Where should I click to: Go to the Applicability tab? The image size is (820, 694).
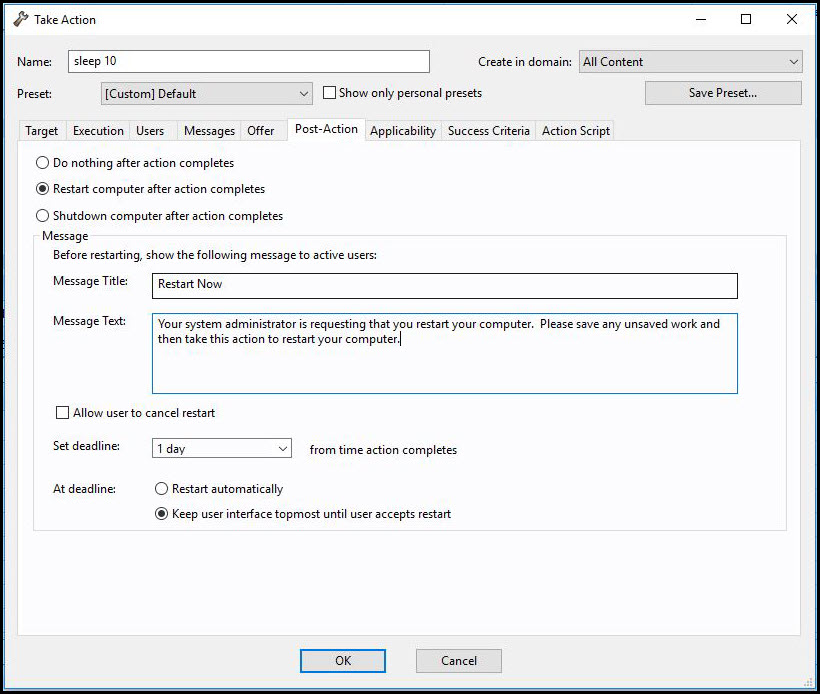click(403, 131)
